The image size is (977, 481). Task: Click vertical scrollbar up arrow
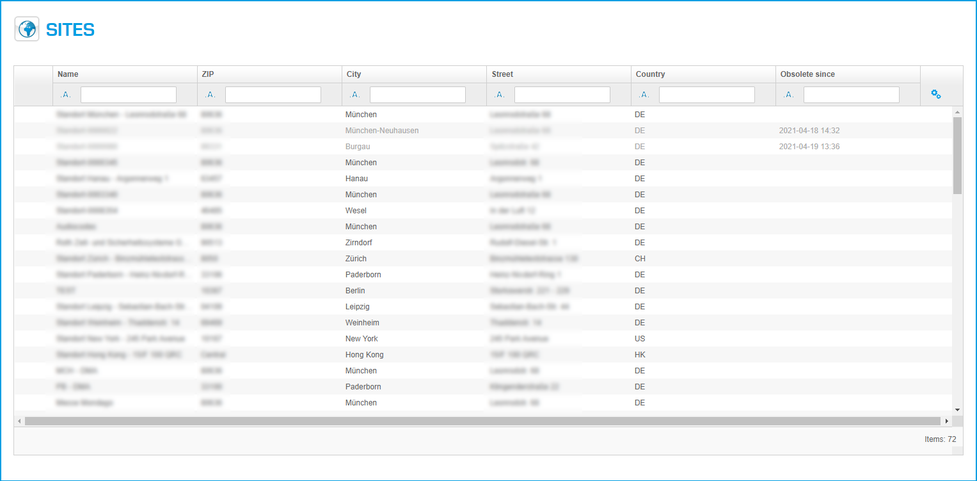click(x=957, y=112)
